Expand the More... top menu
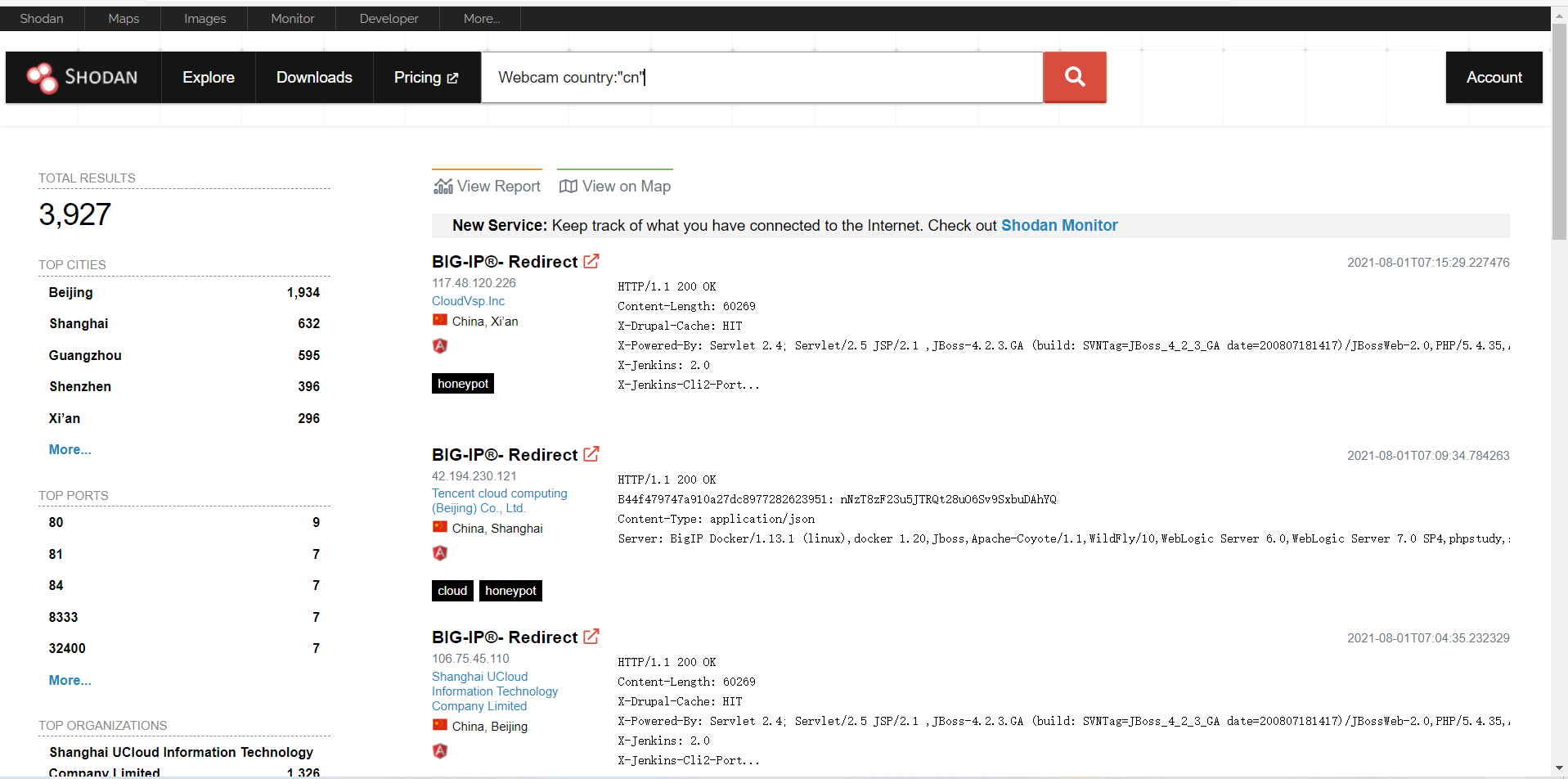This screenshot has width=1568, height=779. (481, 18)
